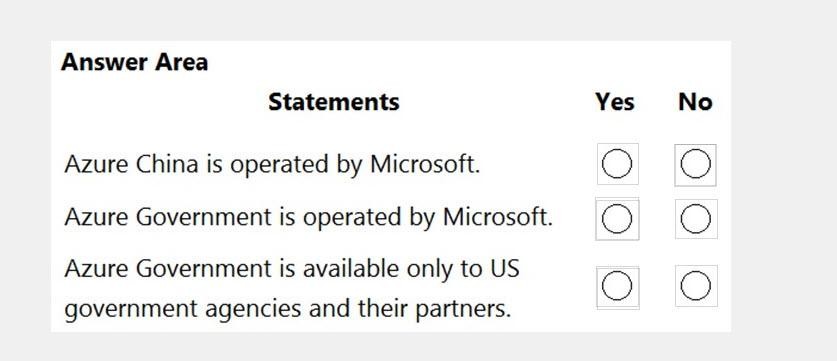Choose Yes for Azure Government operated by Microsoft

point(617,219)
